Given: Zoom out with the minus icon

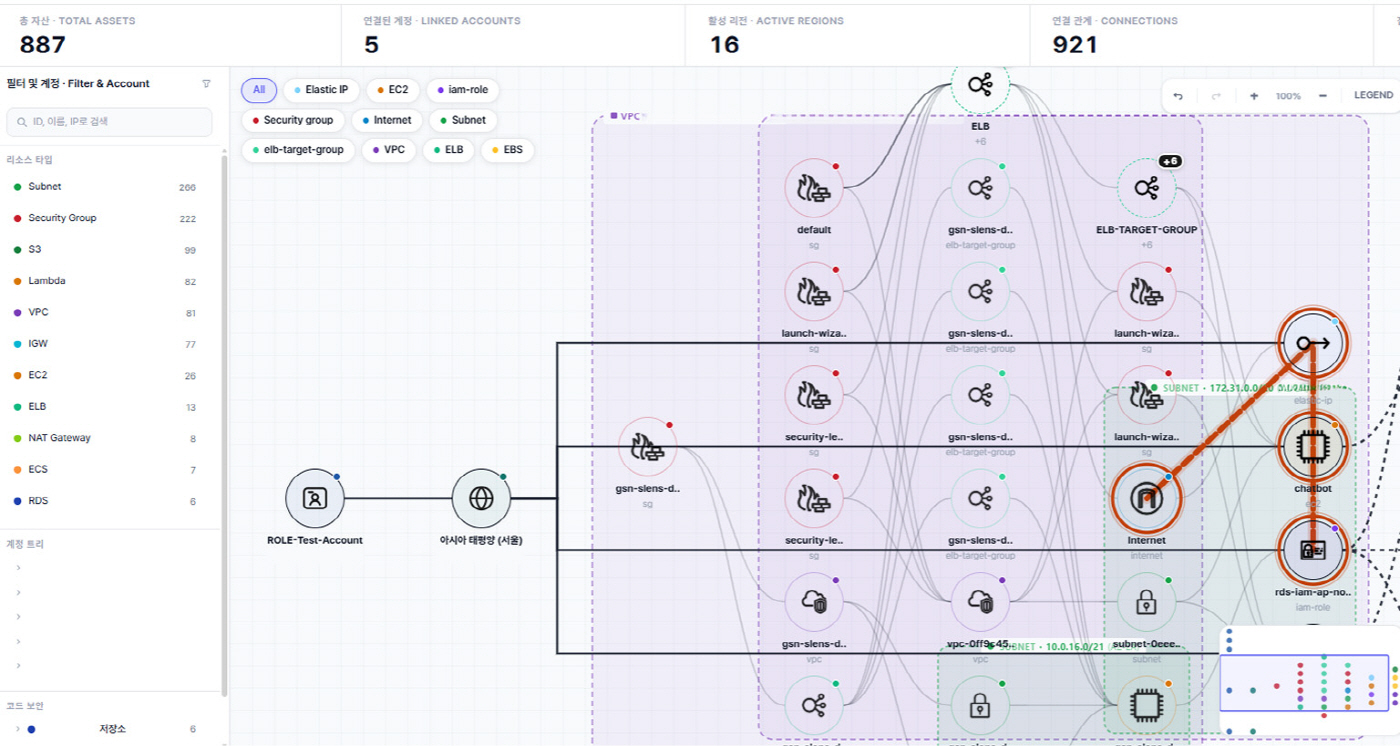Looking at the screenshot, I should (x=1322, y=96).
